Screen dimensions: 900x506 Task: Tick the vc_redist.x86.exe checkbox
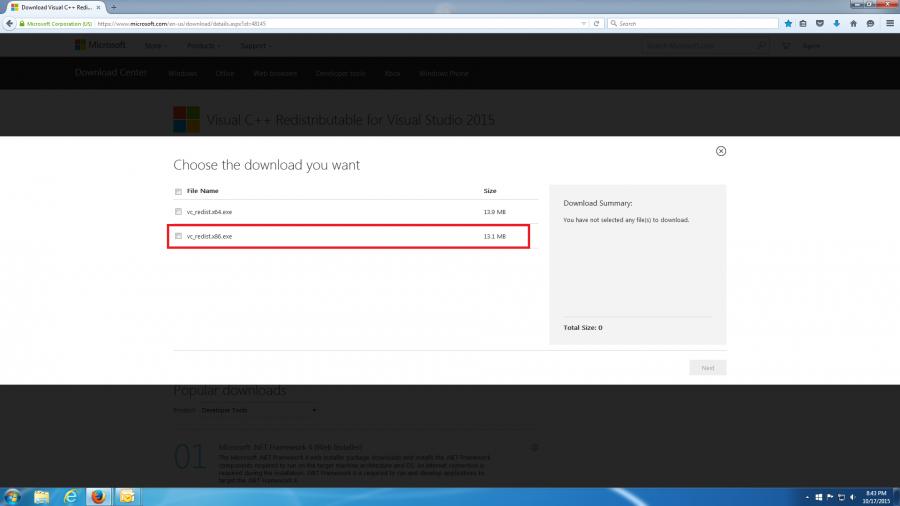tap(179, 236)
